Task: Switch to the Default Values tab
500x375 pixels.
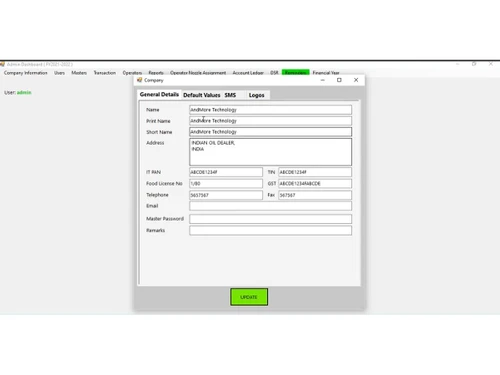Action: coord(202,95)
